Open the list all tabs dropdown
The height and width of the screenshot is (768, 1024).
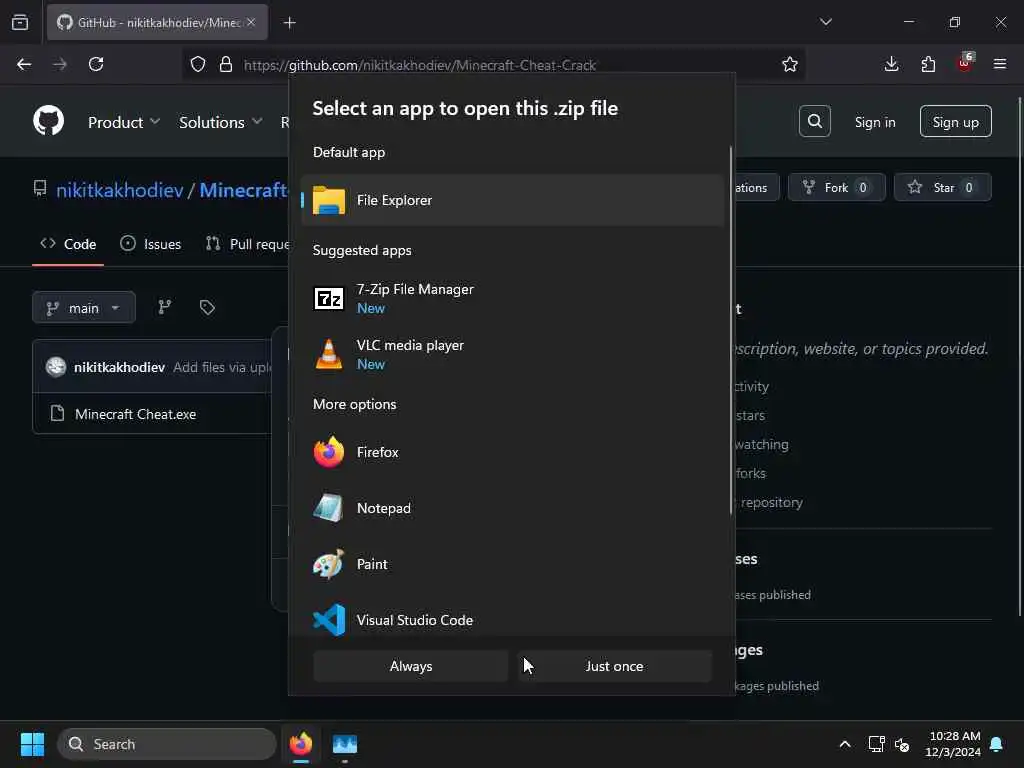pyautogui.click(x=826, y=22)
